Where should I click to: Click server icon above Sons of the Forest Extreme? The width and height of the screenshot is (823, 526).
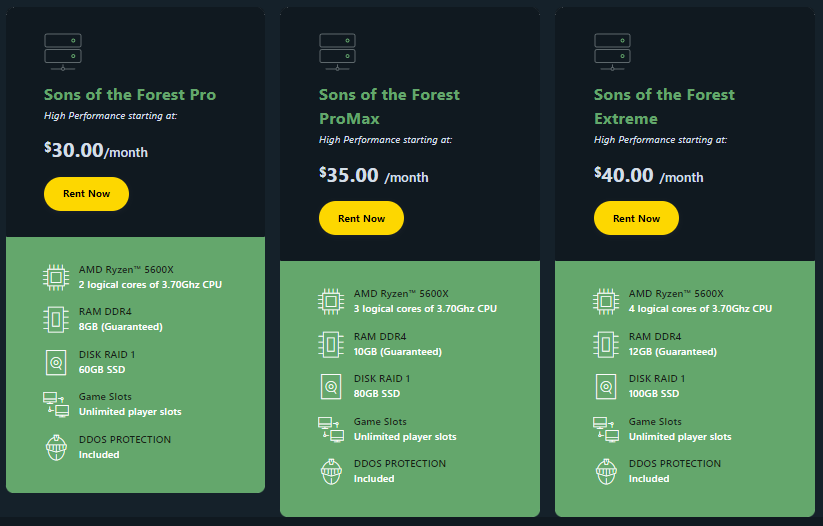612,52
